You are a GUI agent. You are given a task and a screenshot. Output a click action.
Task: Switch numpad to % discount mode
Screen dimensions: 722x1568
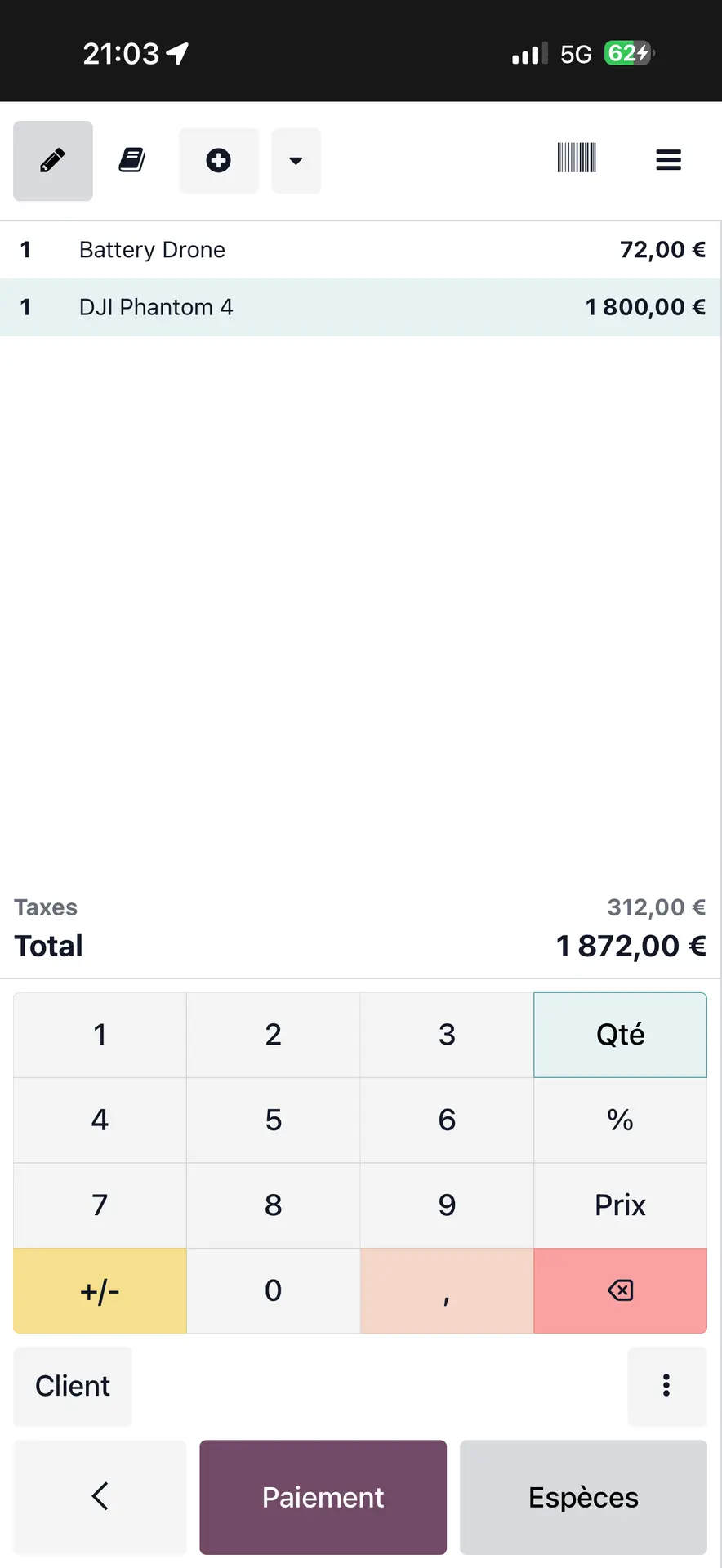click(620, 1120)
